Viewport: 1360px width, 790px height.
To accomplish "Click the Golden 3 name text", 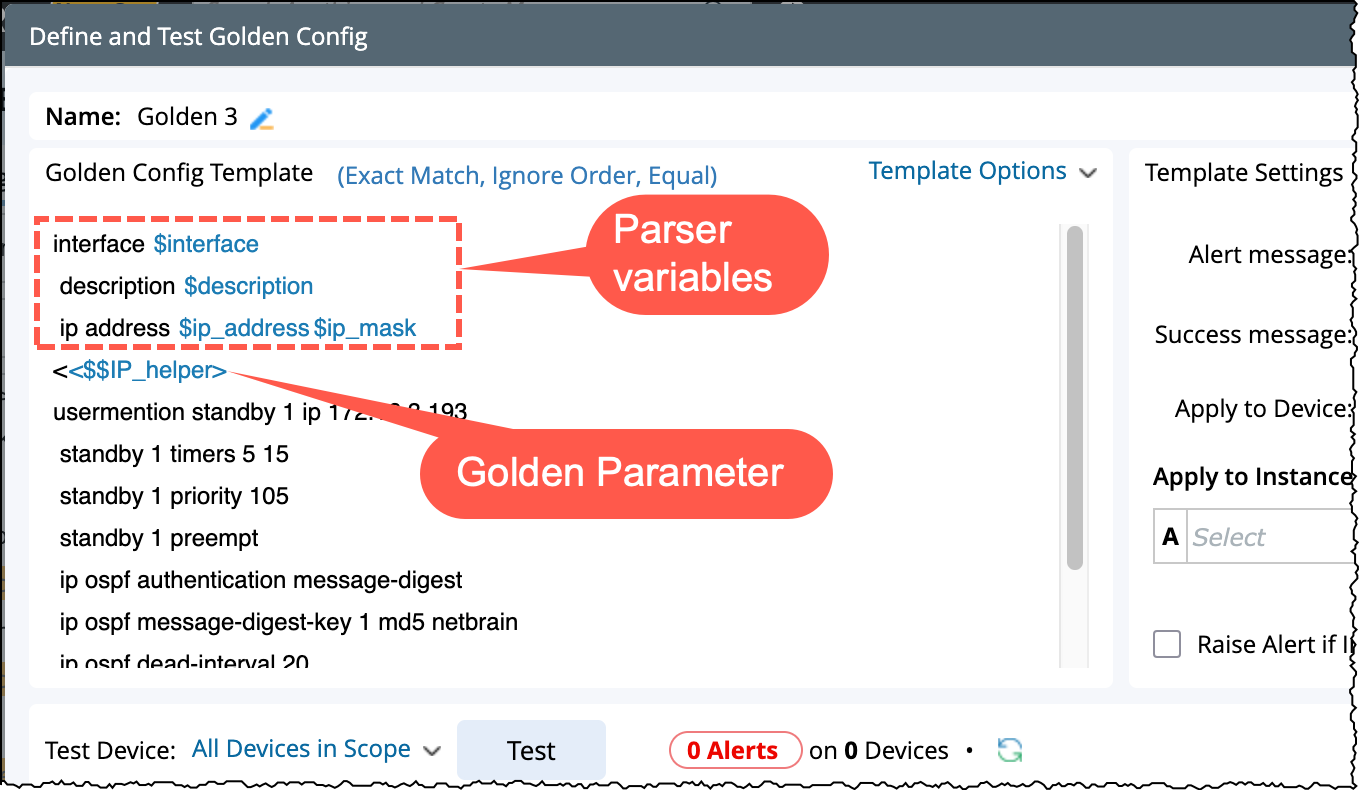I will point(187,118).
